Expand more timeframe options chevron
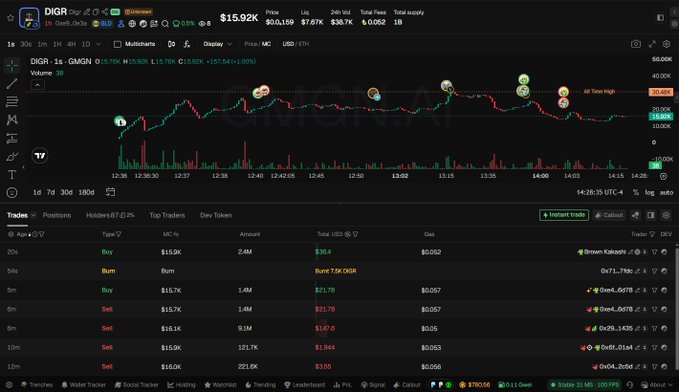The height and width of the screenshot is (392, 679). click(99, 44)
